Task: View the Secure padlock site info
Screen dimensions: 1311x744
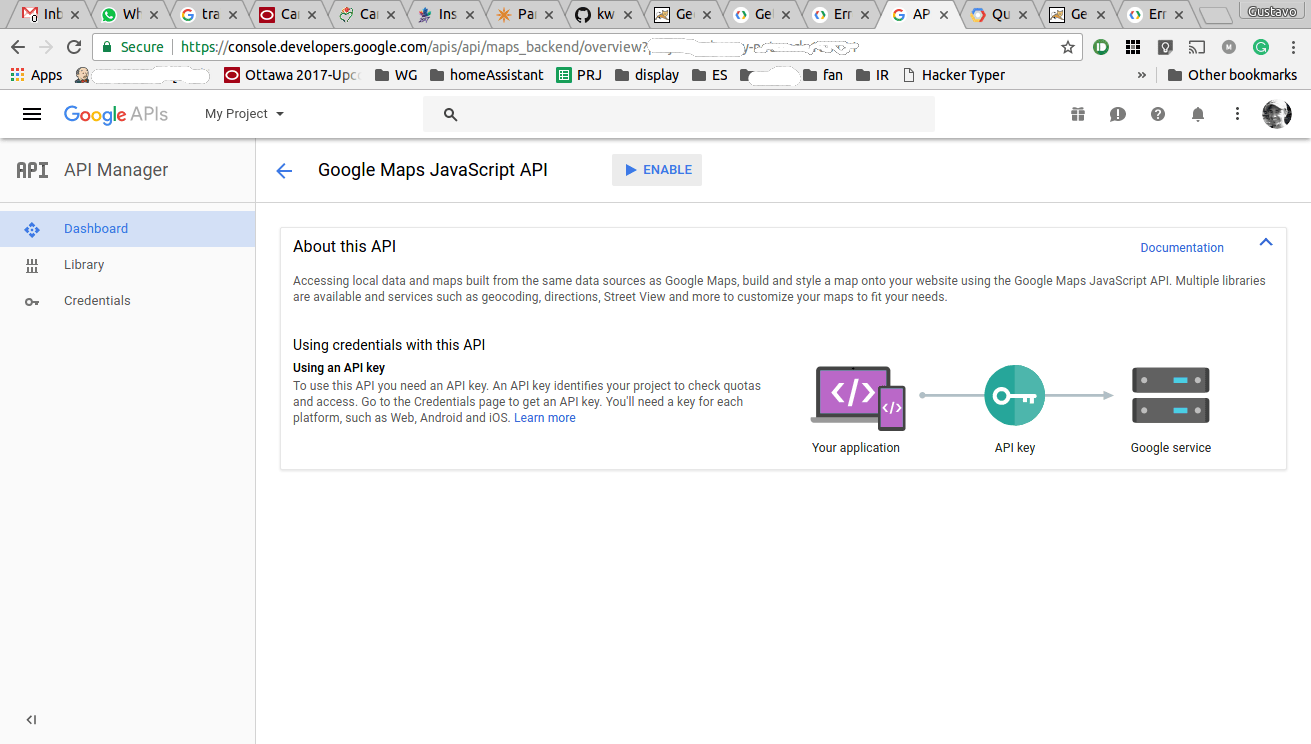Action: tap(133, 47)
